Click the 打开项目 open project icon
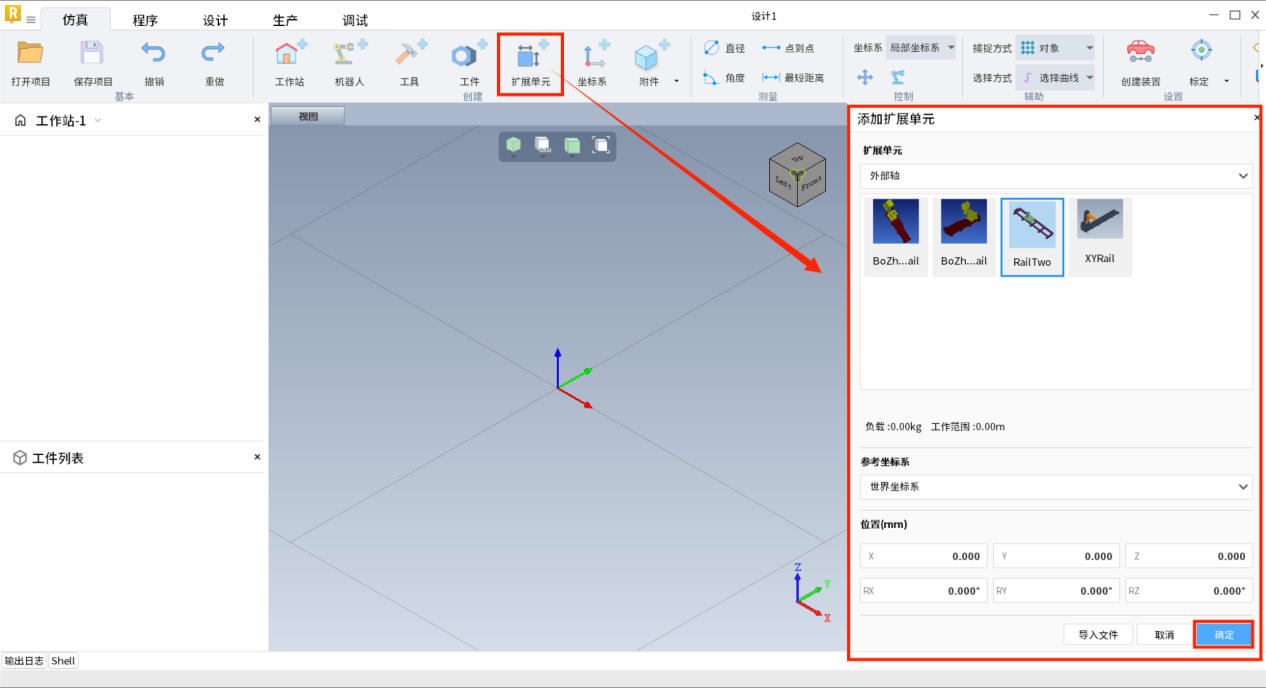Screen dimensions: 1266x688 pyautogui.click(x=30, y=54)
